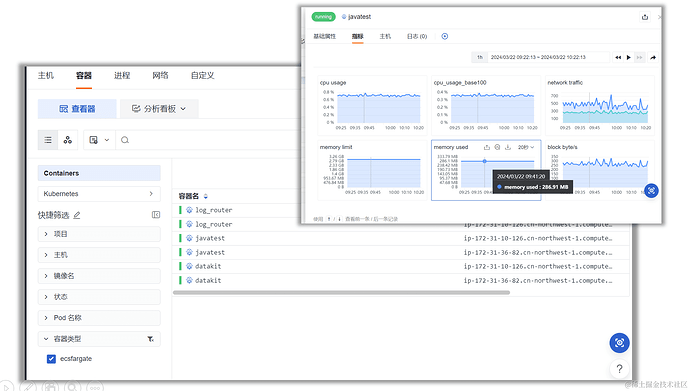Open the 分析看板 dropdown
This screenshot has width=690, height=391.
click(x=159, y=109)
